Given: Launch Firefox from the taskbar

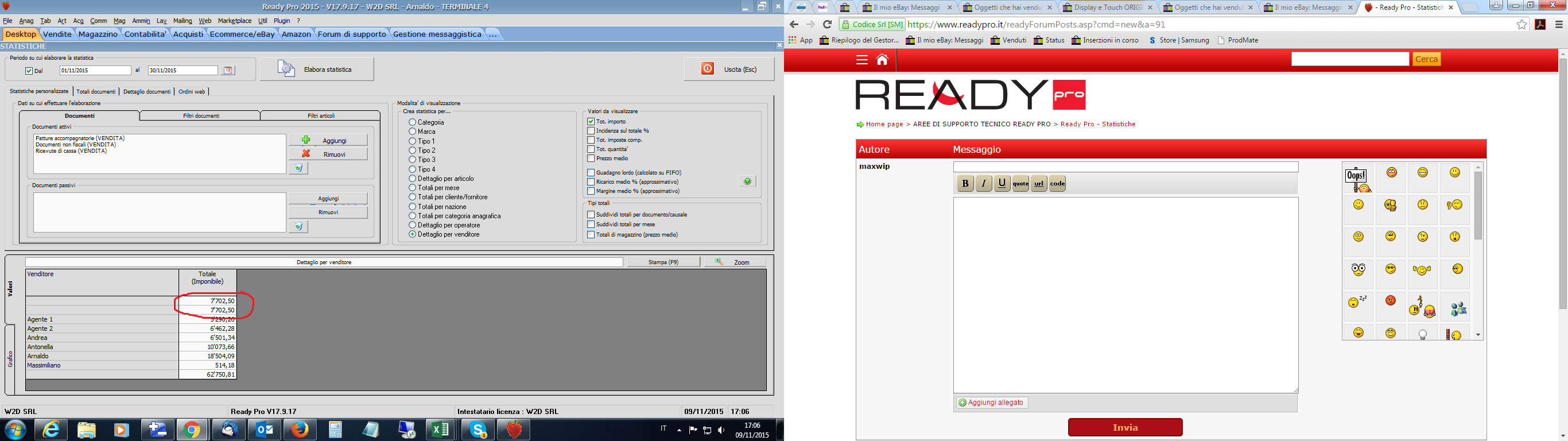Looking at the screenshot, I should pos(300,430).
